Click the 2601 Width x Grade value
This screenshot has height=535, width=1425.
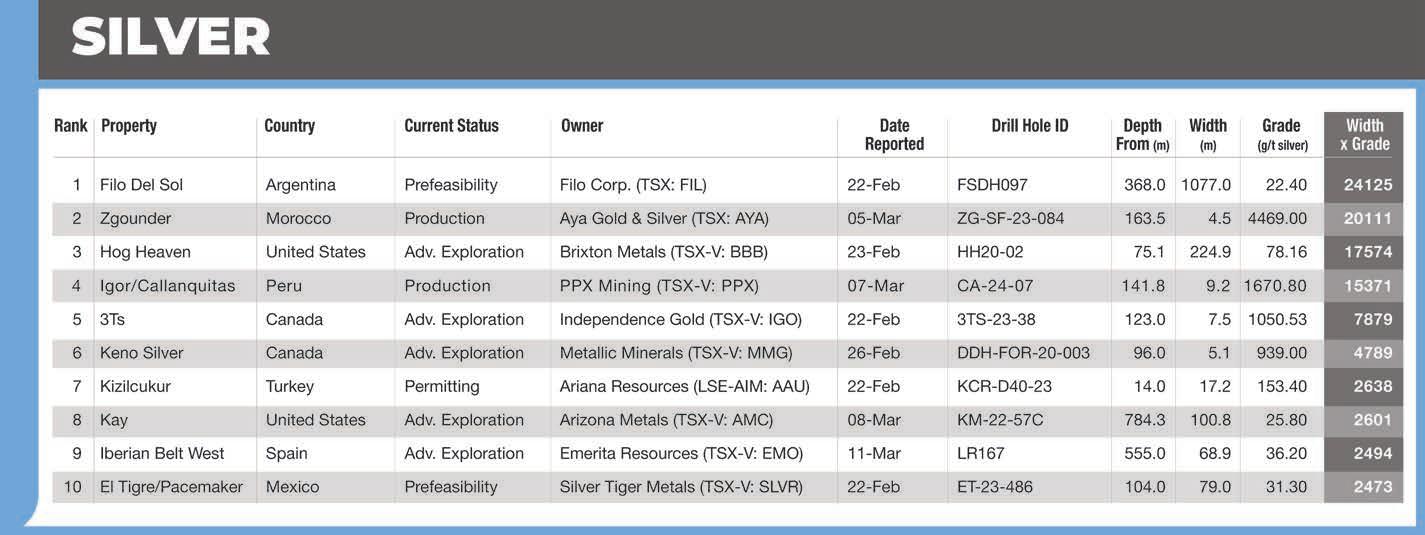click(1373, 420)
